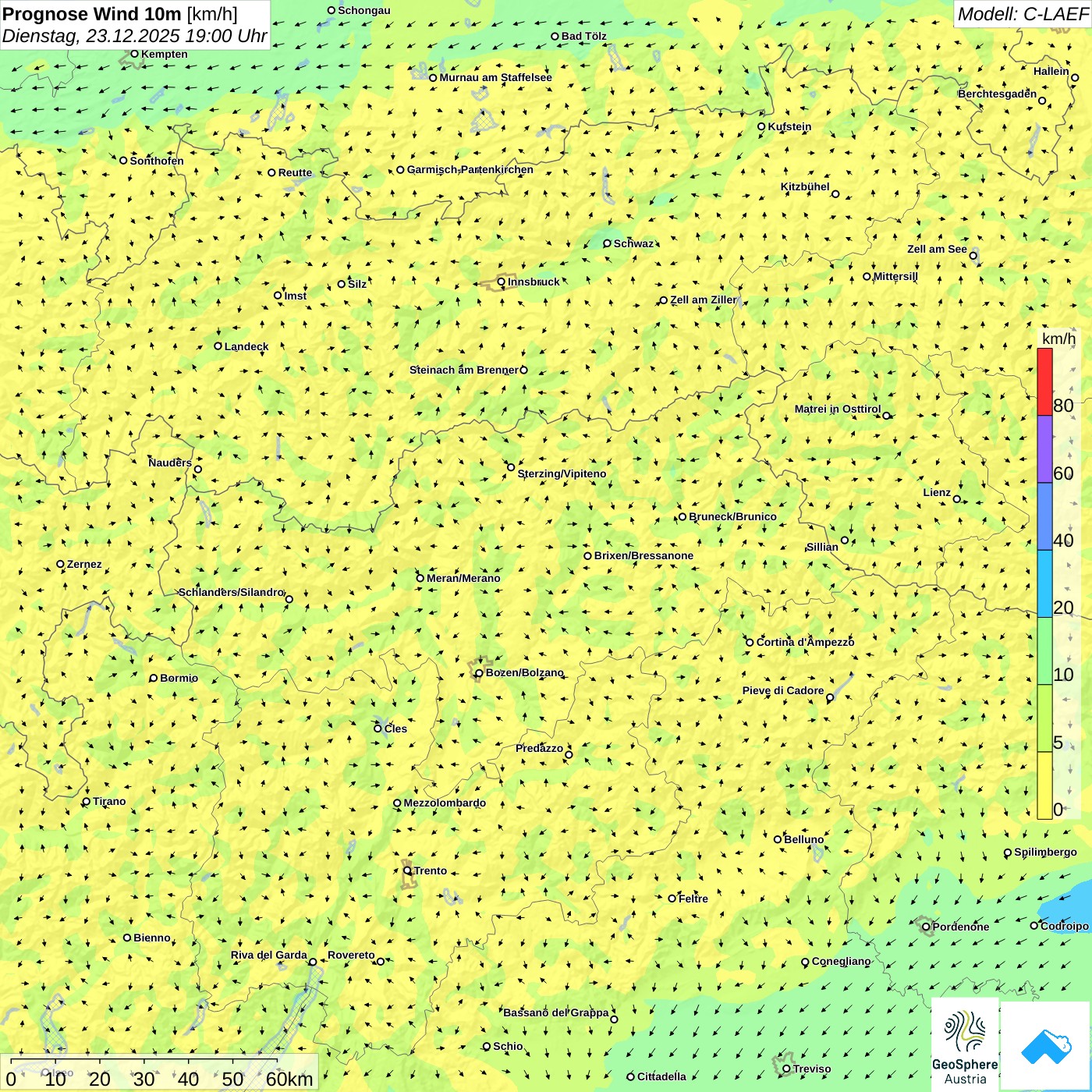Click the 'Zell am Ziller' label
1092x1092 pixels.
point(703,300)
